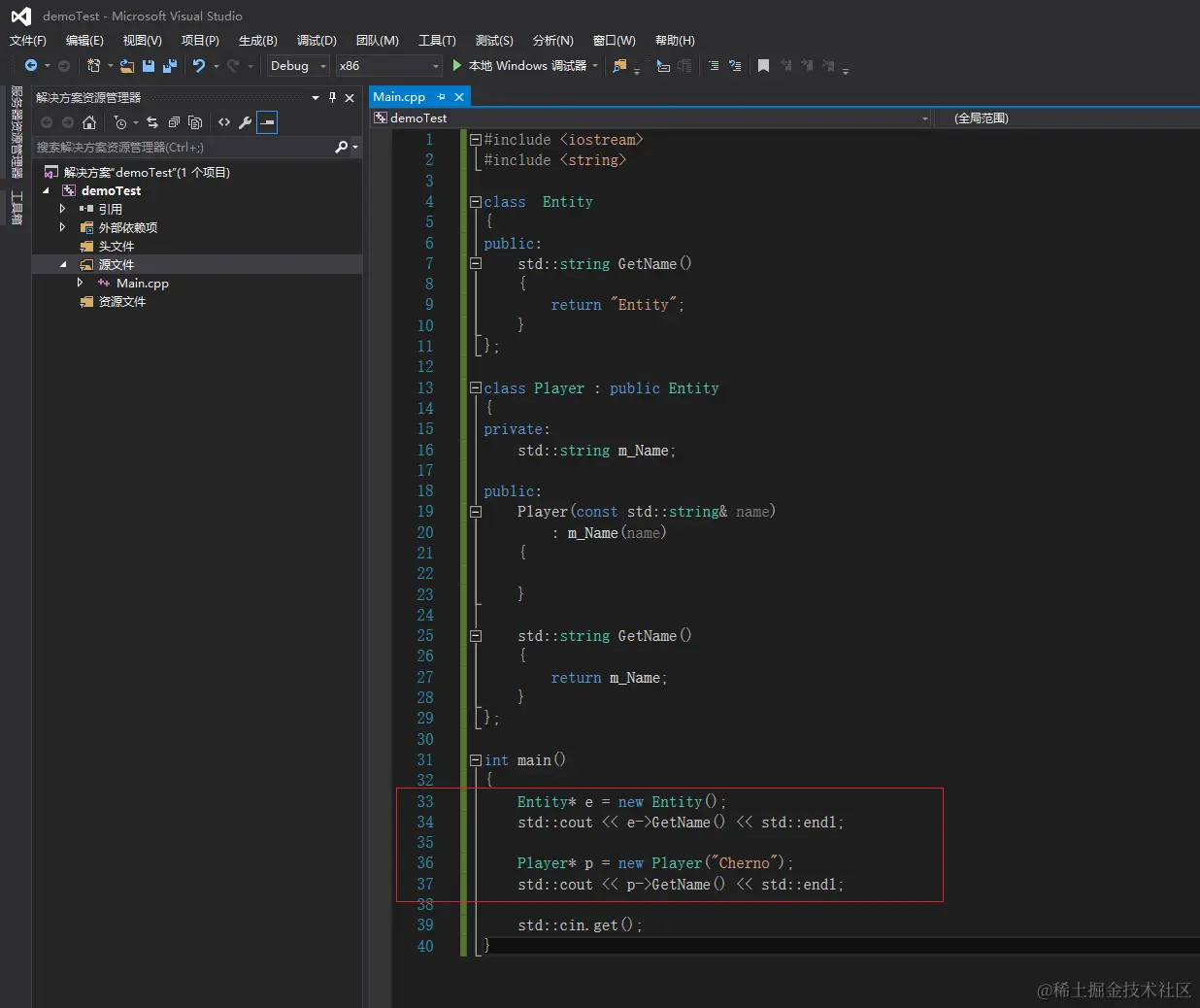Click the View Code angle-brackets icon

[x=224, y=122]
